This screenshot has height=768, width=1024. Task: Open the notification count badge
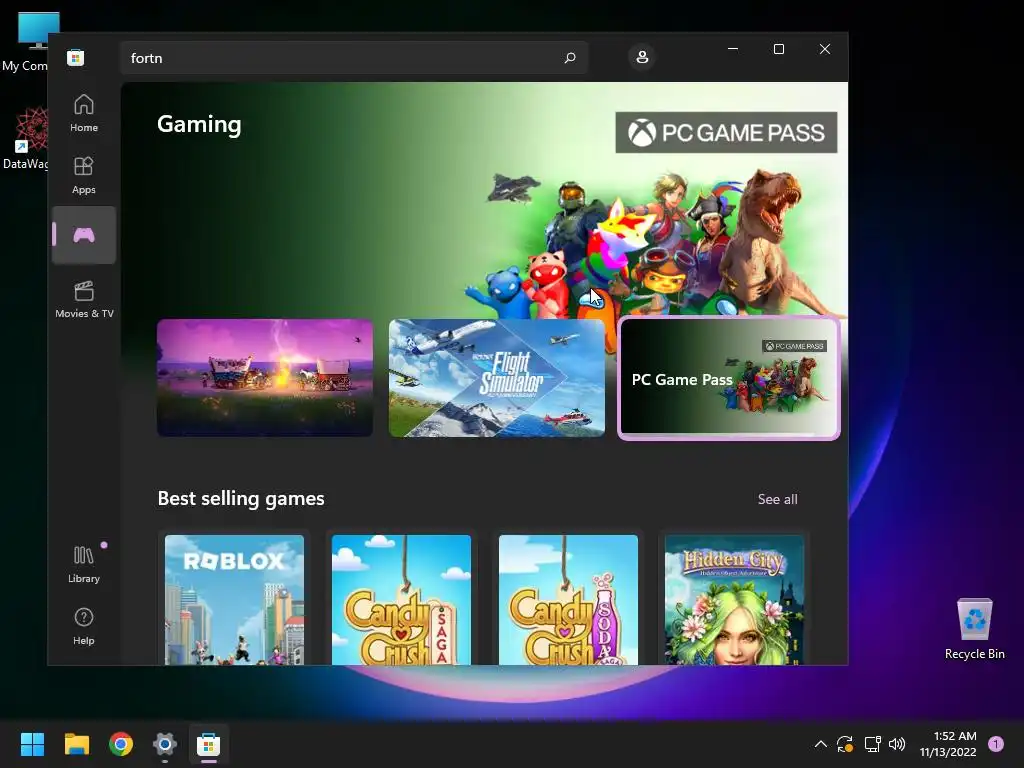click(x=996, y=744)
